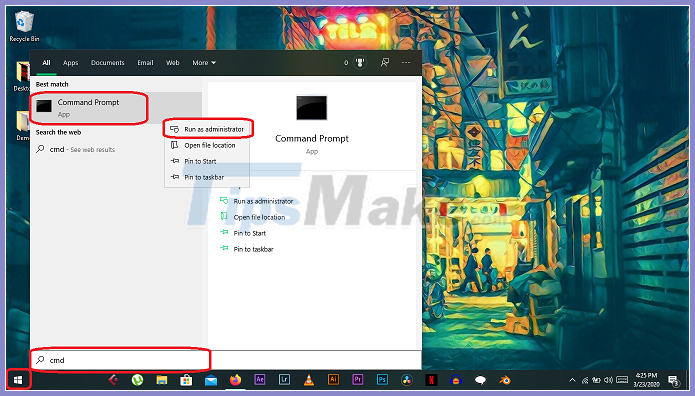Screen dimensions: 695x396
Task: Open the three-dots options in search header
Action: click(406, 63)
